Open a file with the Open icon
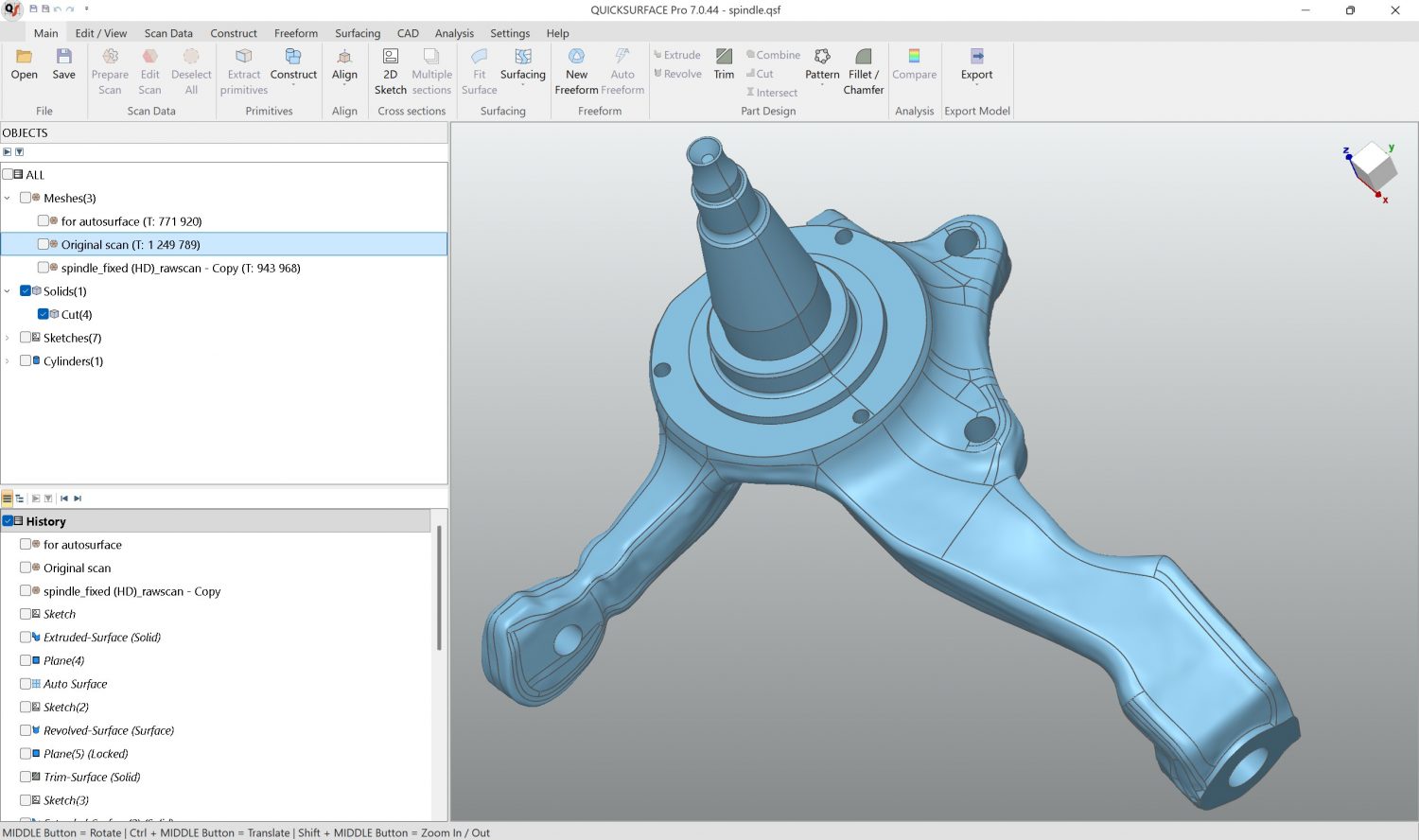Image resolution: width=1419 pixels, height=840 pixels. [25, 58]
